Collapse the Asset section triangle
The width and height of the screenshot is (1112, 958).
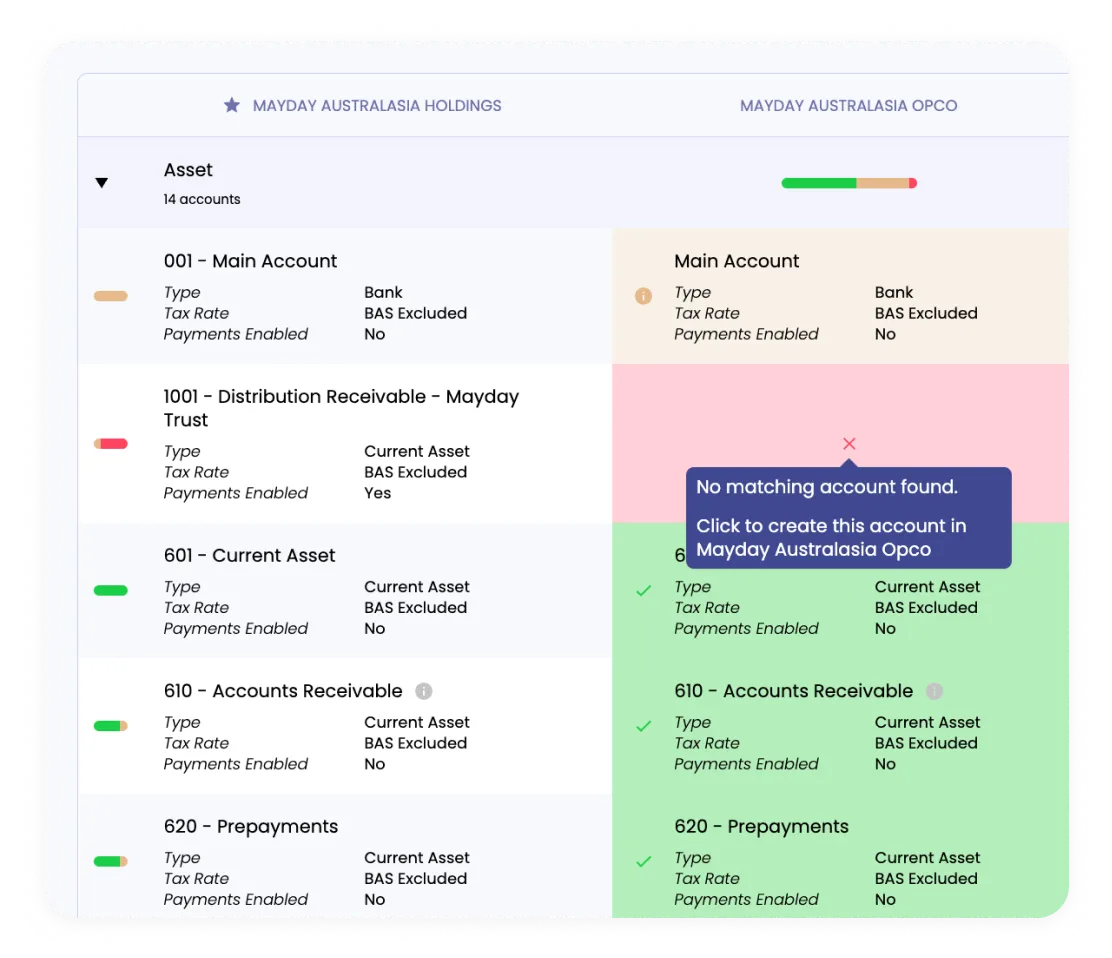(102, 183)
